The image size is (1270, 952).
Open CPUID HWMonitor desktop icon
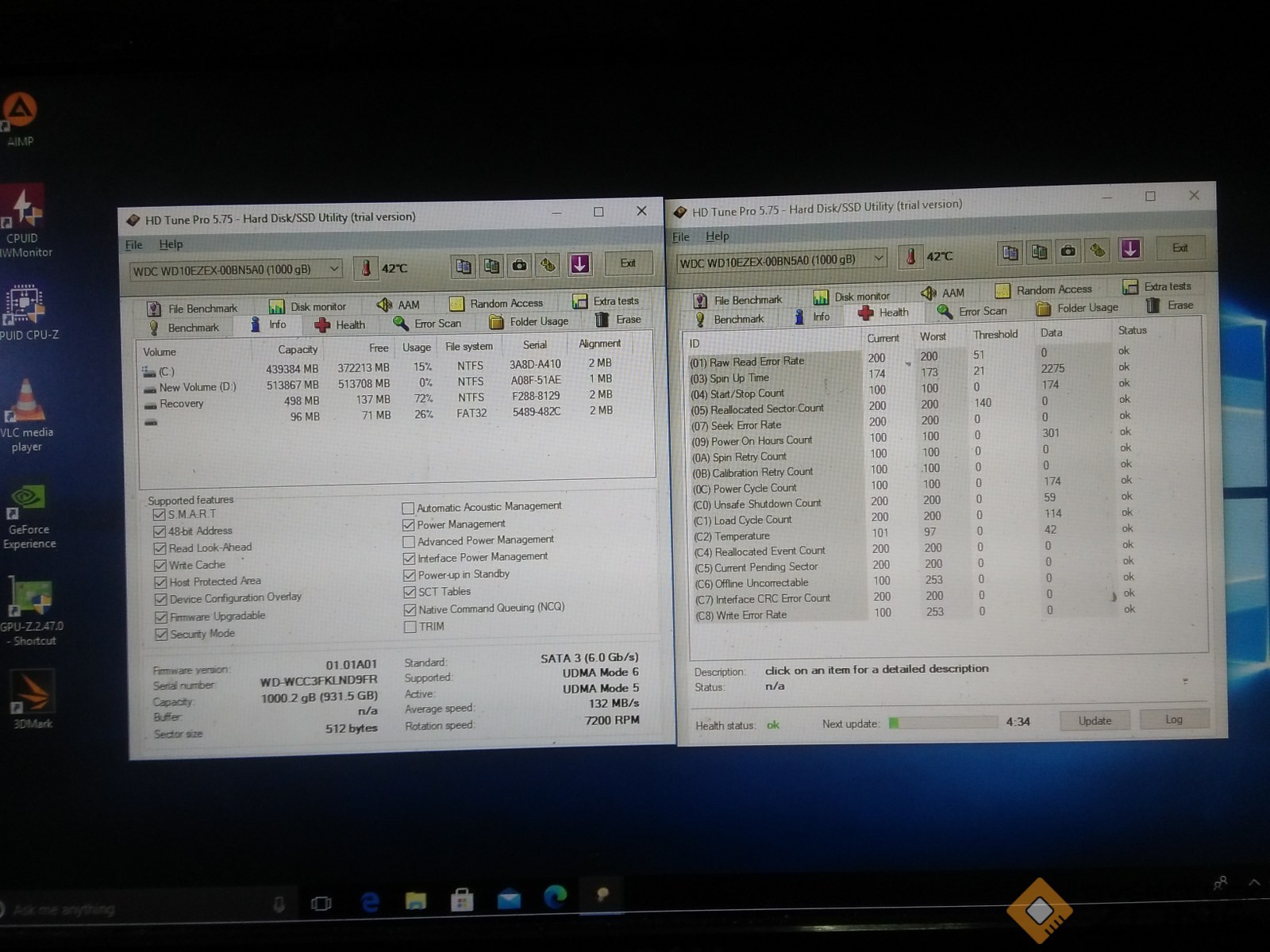[24, 222]
